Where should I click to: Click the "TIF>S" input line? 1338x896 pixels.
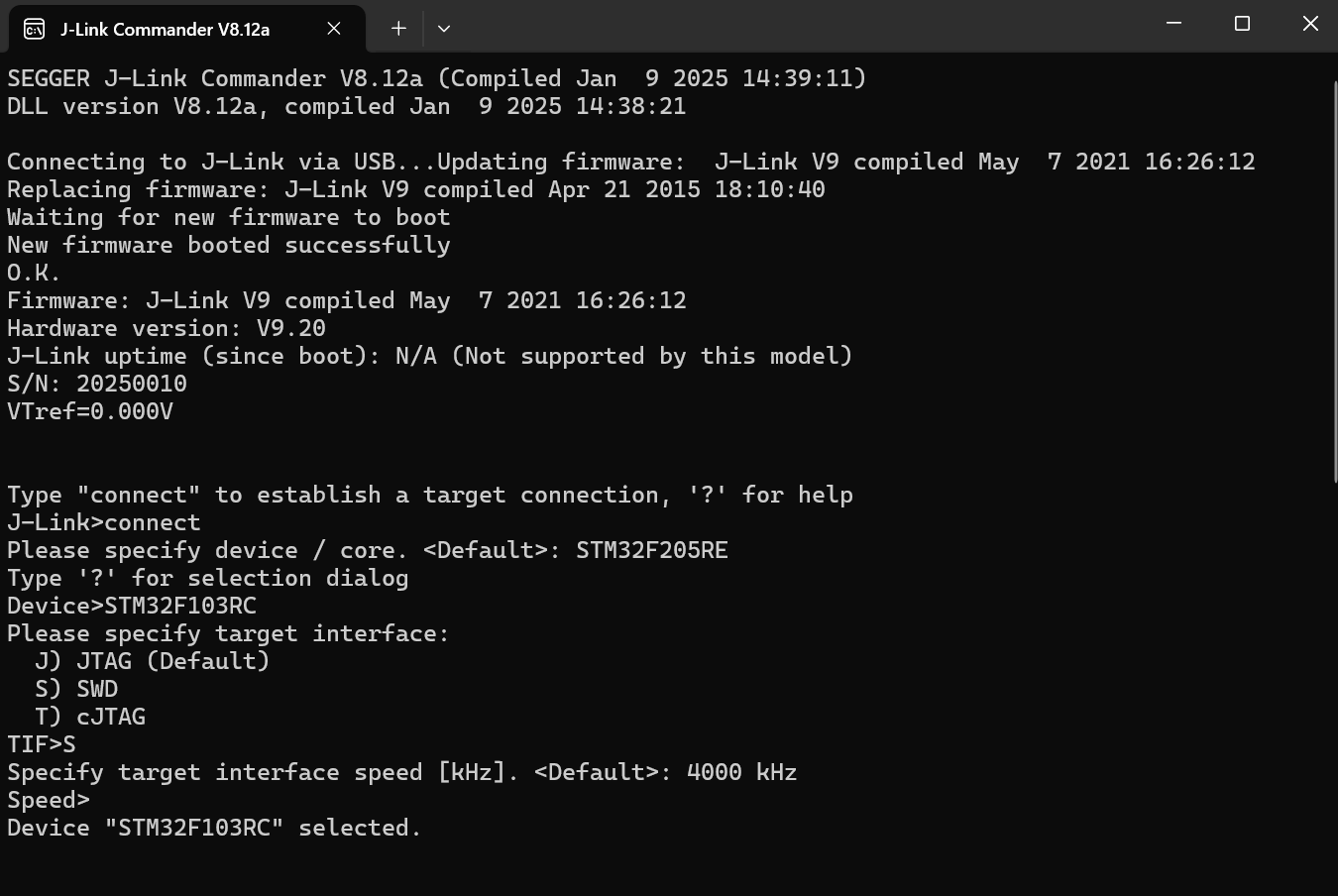pos(41,744)
